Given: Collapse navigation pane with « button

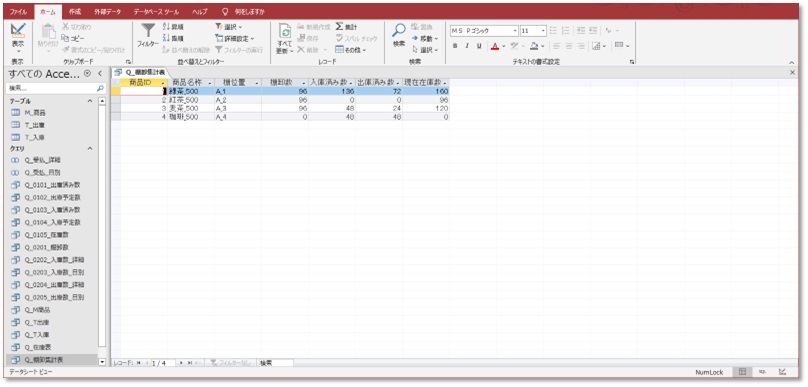Looking at the screenshot, I should [x=100, y=74].
